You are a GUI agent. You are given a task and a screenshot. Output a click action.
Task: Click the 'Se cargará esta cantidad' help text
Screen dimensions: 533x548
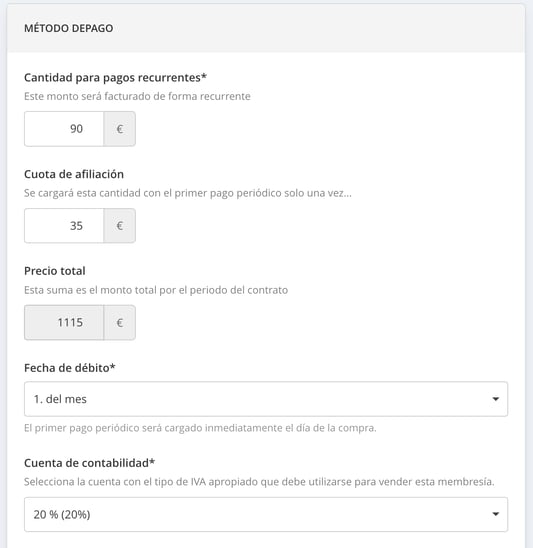pos(188,193)
